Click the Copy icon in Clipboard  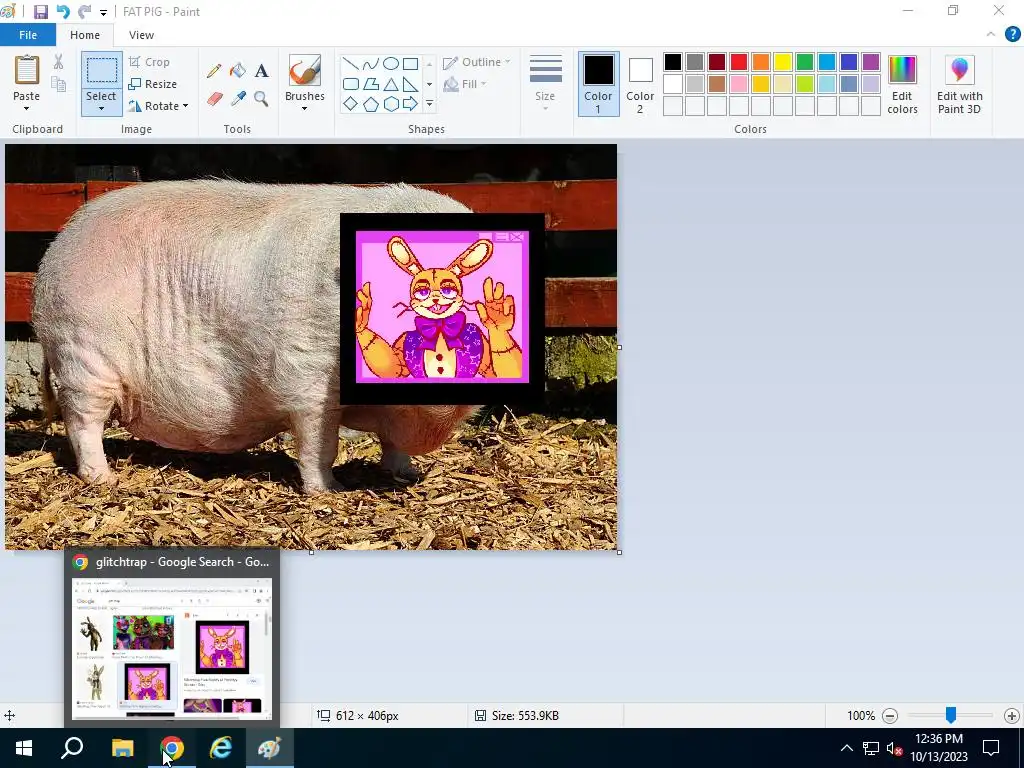coord(59,84)
